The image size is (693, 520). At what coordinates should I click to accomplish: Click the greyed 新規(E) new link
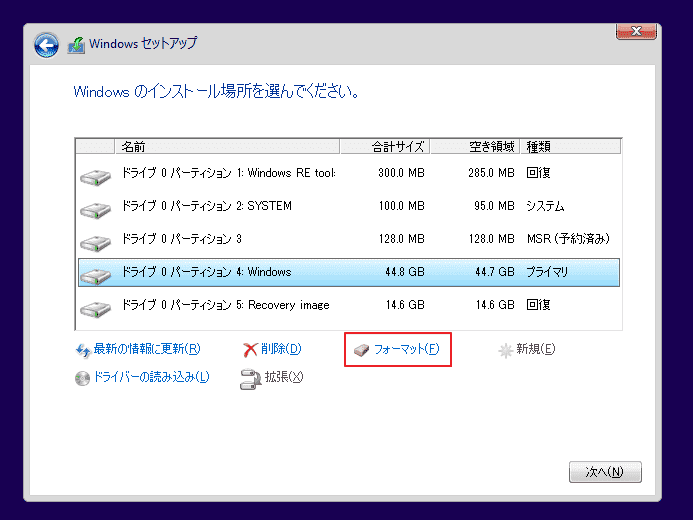pos(536,349)
